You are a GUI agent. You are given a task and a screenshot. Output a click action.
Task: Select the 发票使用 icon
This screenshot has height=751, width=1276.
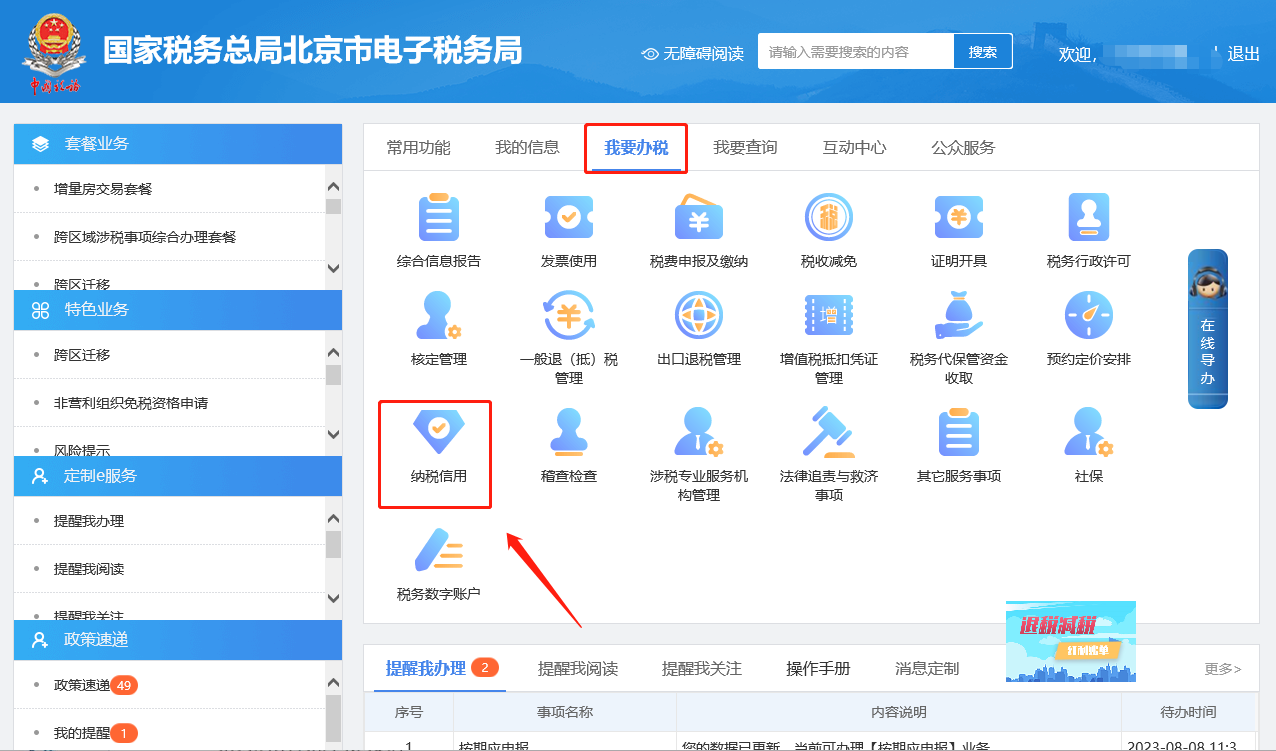567,230
